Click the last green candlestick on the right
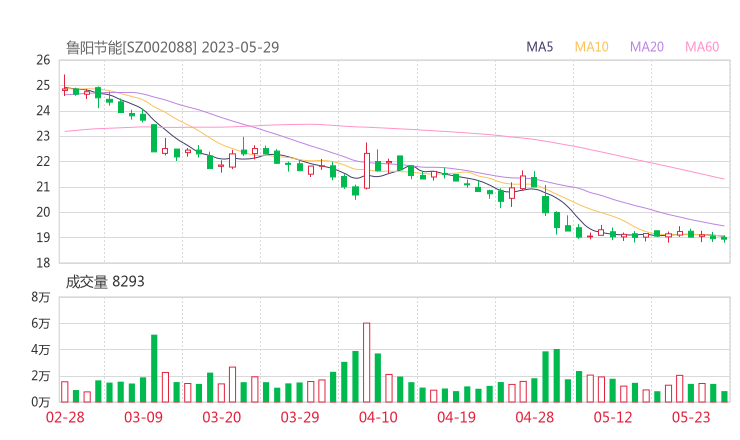 724,239
